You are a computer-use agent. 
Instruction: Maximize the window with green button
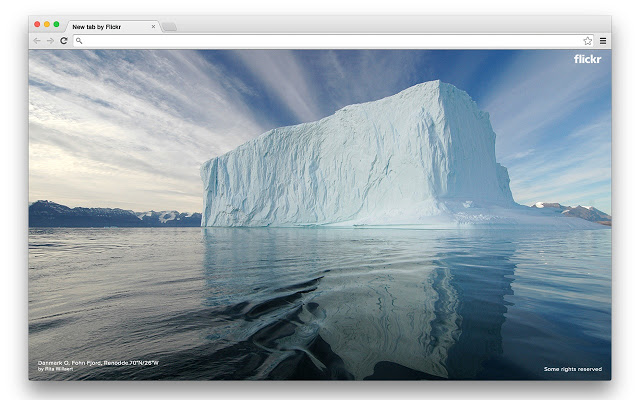coord(56,24)
